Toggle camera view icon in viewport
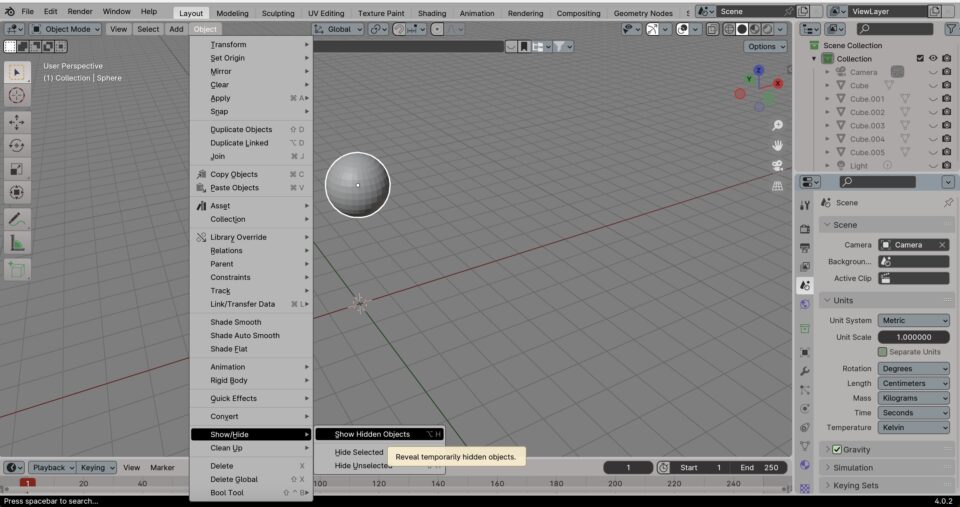Screen dimensions: 960x507 777,165
